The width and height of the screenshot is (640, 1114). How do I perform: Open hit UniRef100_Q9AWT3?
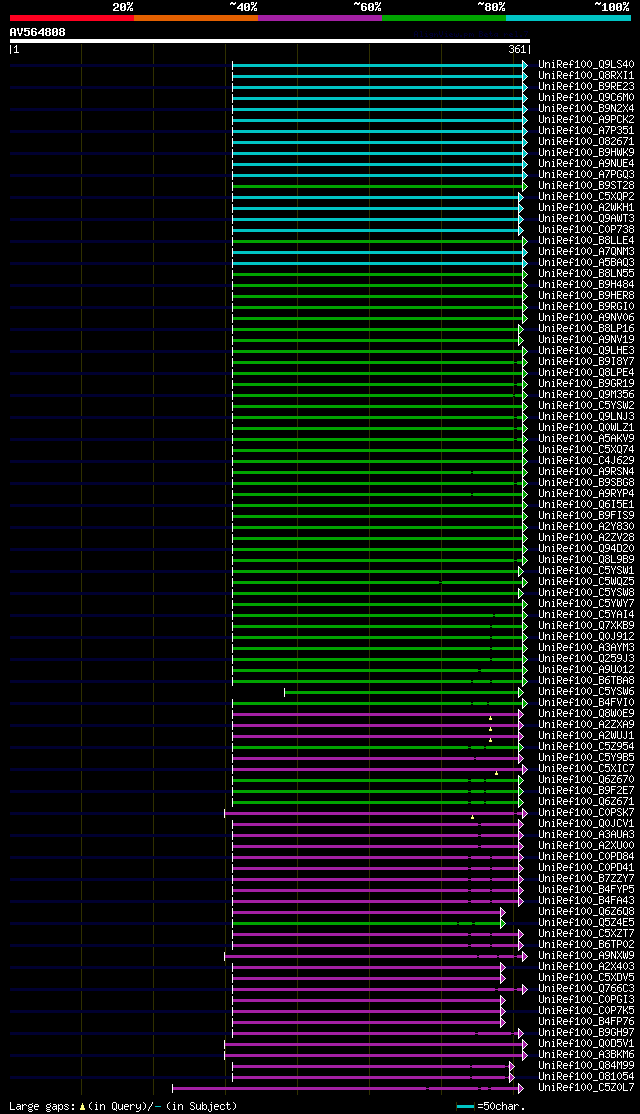(586, 219)
